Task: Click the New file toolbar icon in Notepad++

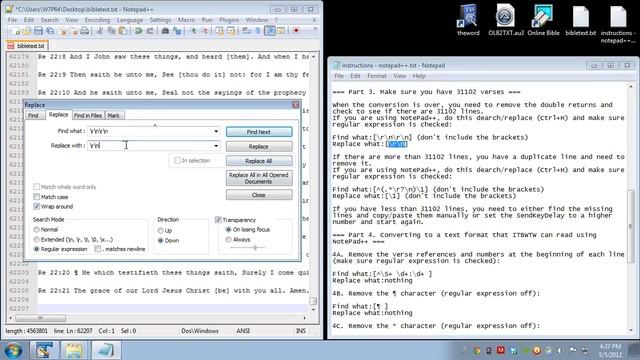Action: pos(16,31)
